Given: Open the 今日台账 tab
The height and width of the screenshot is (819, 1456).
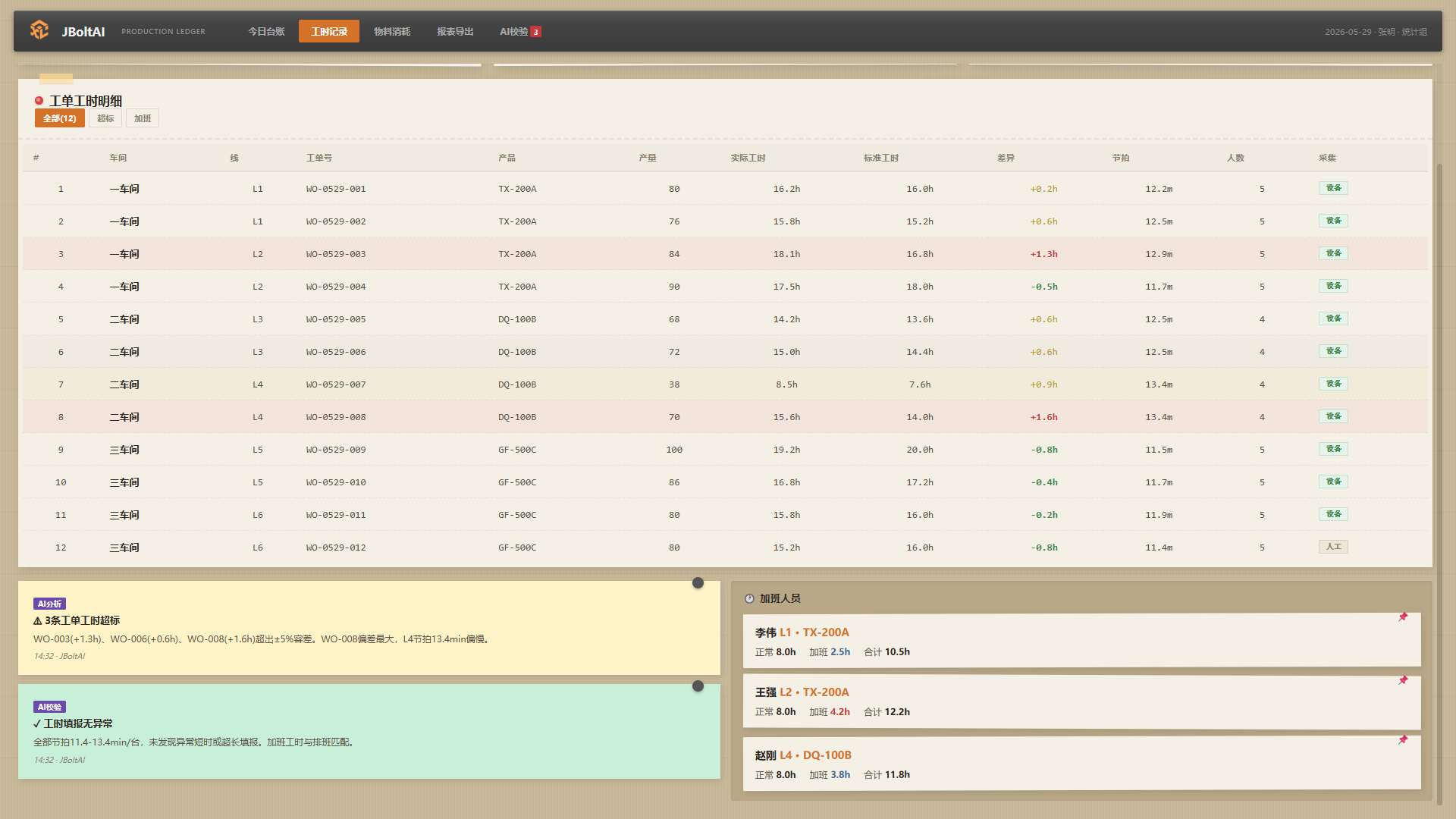Looking at the screenshot, I should click(x=266, y=31).
